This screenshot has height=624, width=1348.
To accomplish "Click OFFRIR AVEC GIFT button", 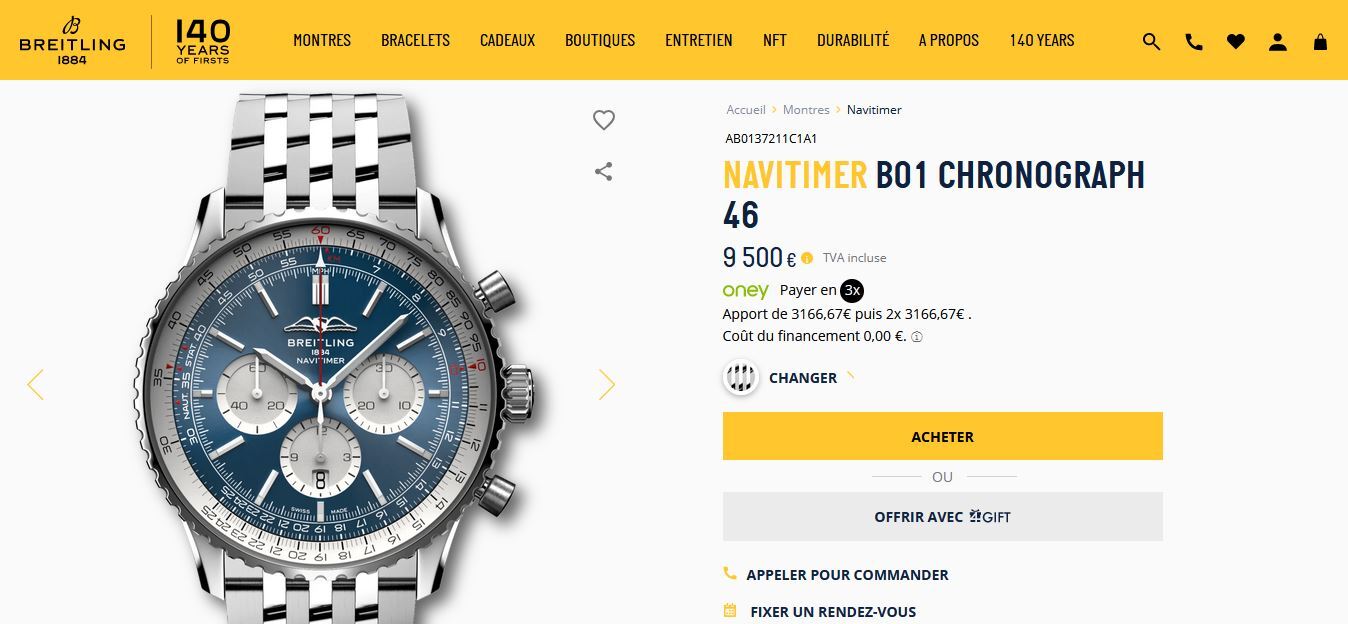I will tap(943, 516).
